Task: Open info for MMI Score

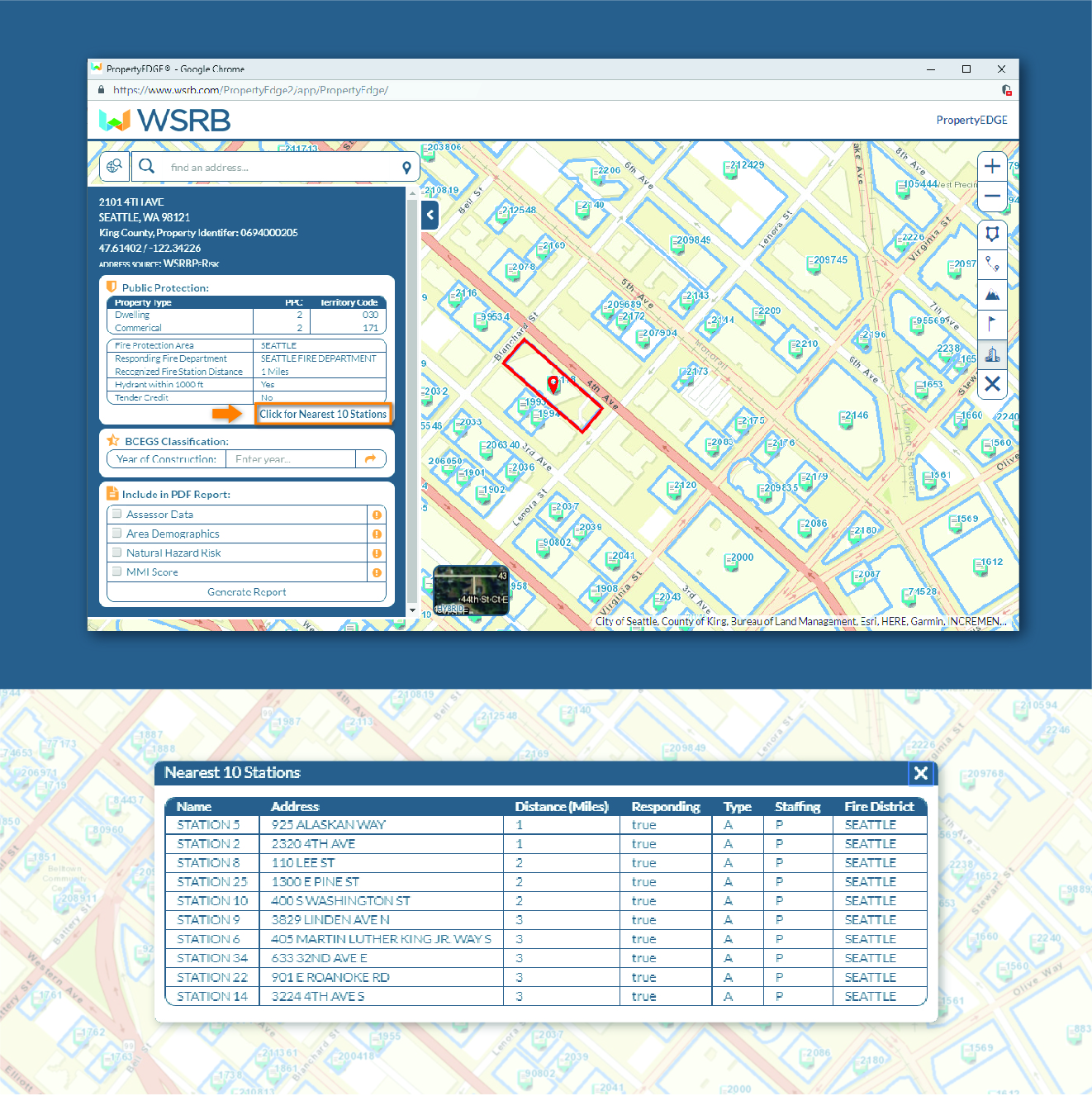Action: [x=377, y=572]
